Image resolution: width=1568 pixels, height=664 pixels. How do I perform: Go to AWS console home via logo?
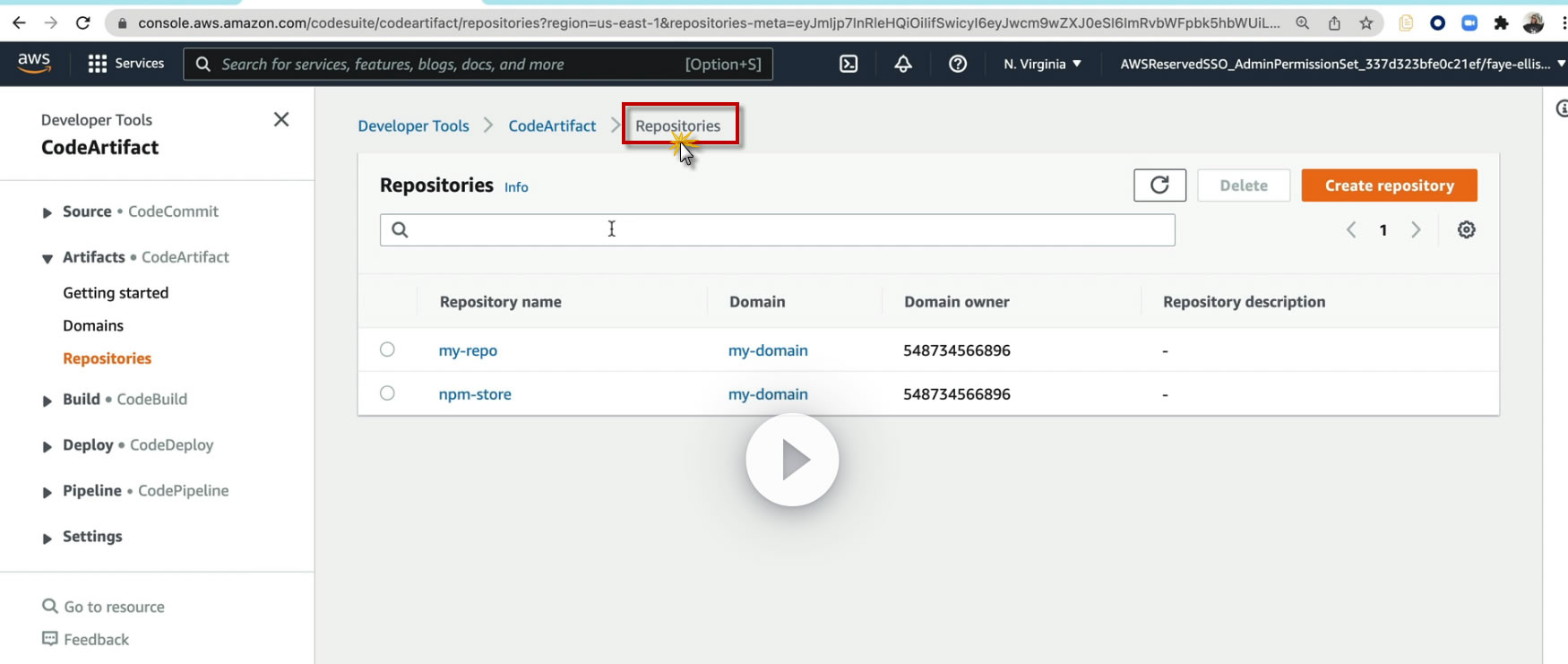(x=34, y=63)
